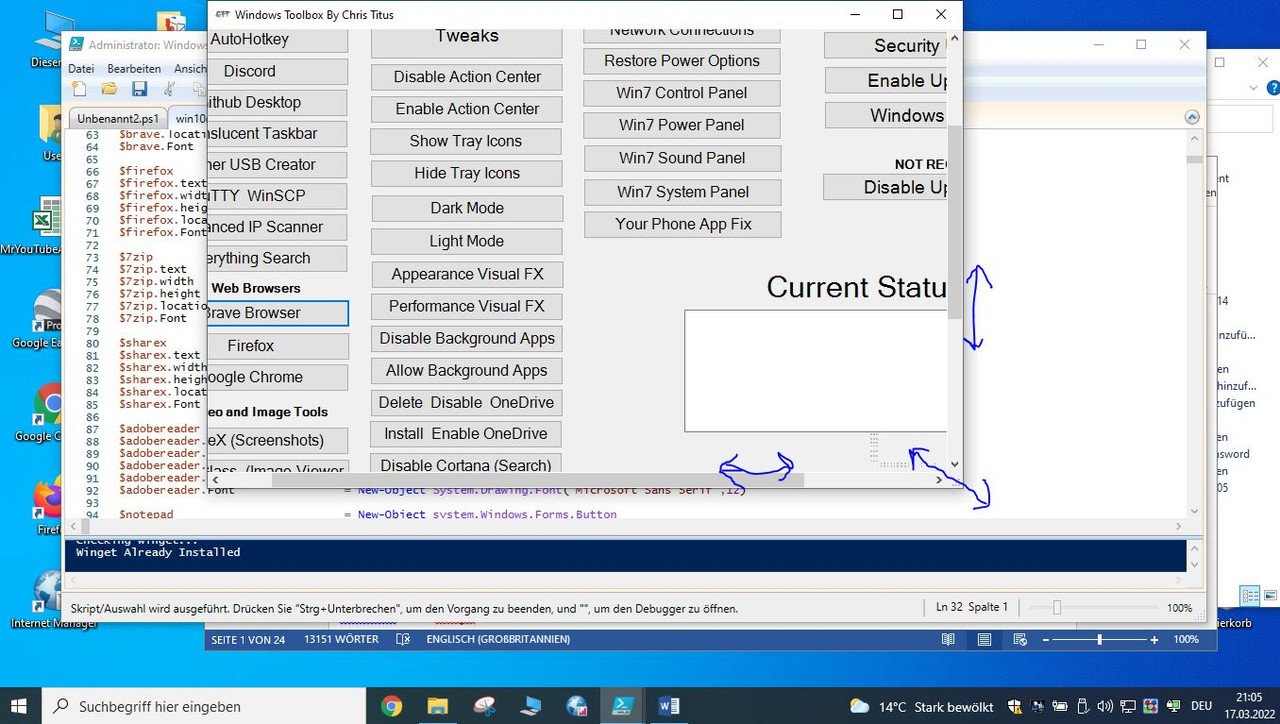Click the taskbar search box
The image size is (1280, 724).
205,706
